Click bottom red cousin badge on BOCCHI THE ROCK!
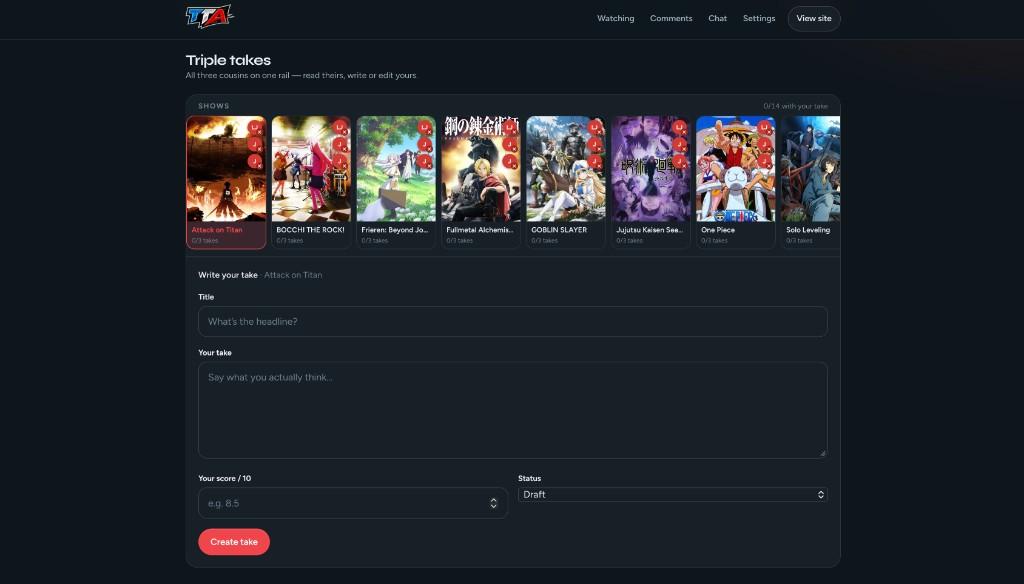The width and height of the screenshot is (1024, 584). pos(340,161)
